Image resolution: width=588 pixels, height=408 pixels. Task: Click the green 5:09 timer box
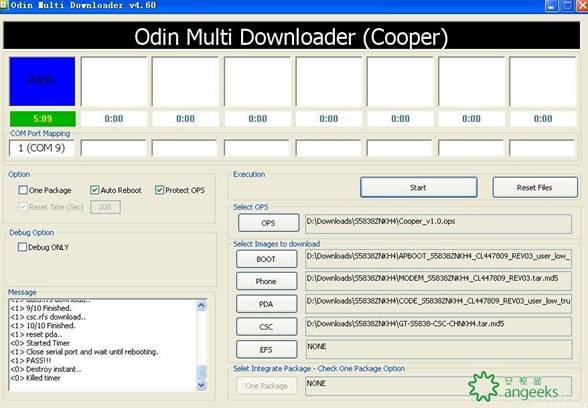click(42, 119)
